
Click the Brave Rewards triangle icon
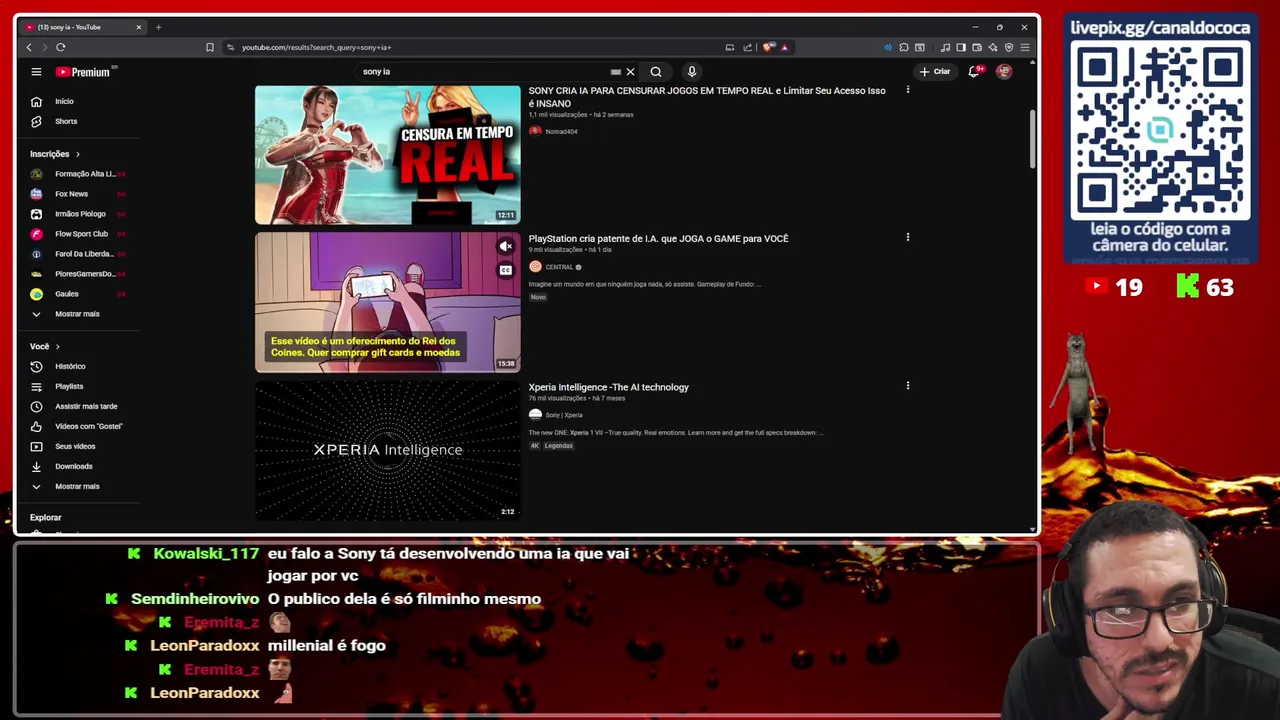(784, 47)
